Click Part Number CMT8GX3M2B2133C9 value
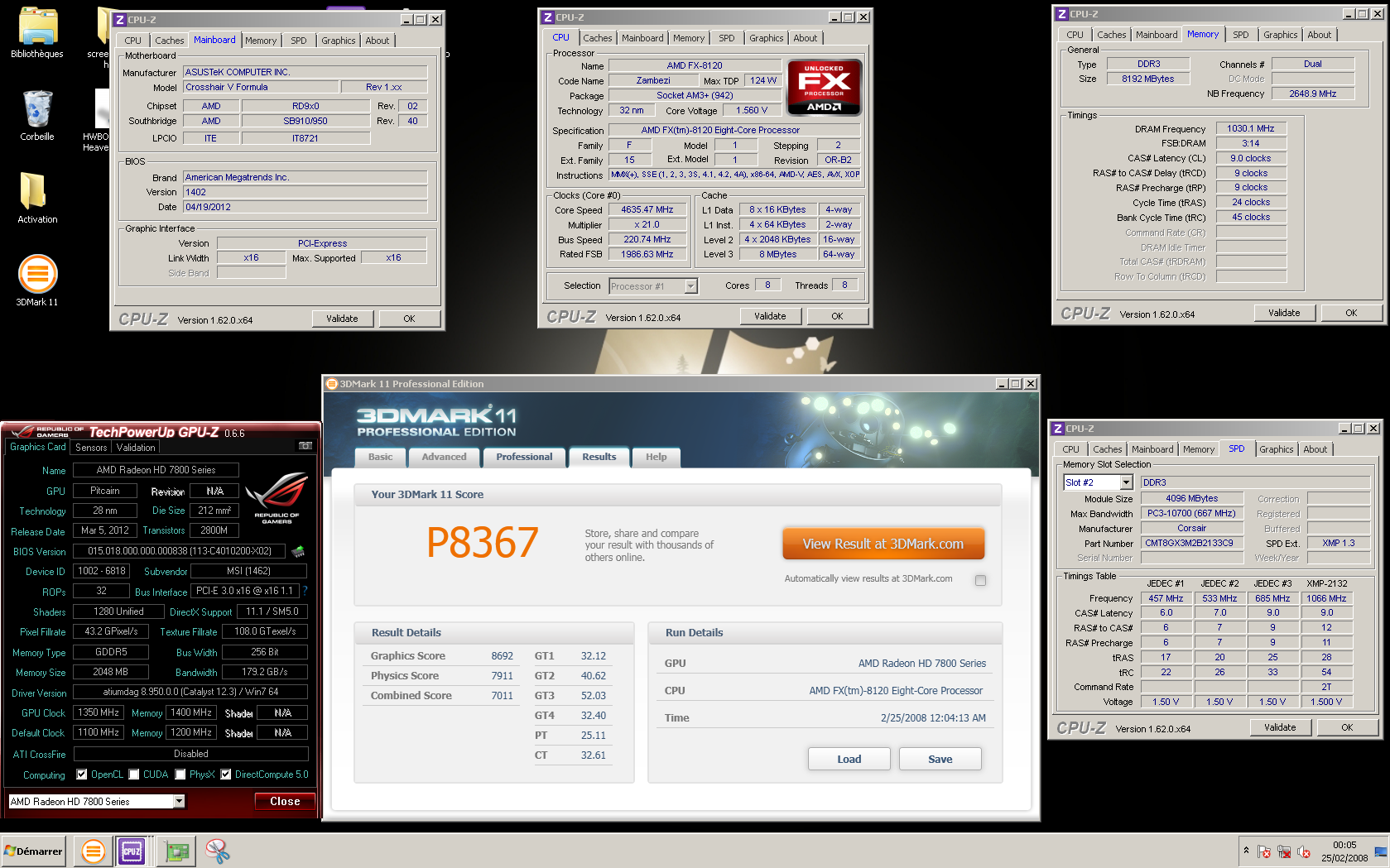The height and width of the screenshot is (868, 1390). [x=1191, y=543]
